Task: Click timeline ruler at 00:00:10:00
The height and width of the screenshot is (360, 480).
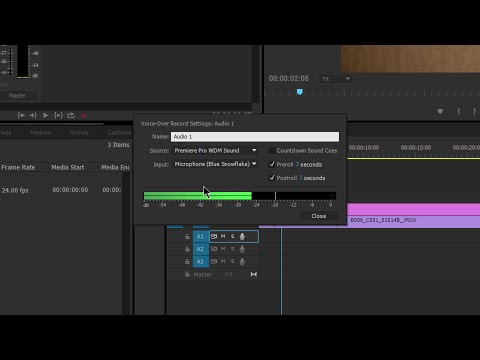Action: [364, 148]
